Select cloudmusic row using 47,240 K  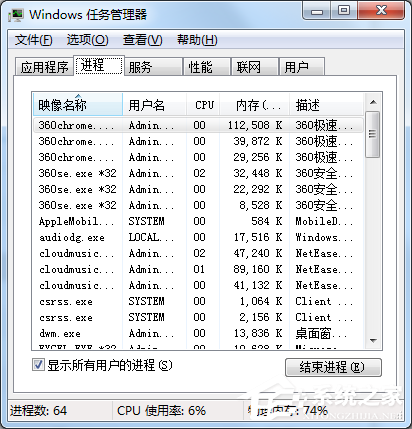pos(198,253)
